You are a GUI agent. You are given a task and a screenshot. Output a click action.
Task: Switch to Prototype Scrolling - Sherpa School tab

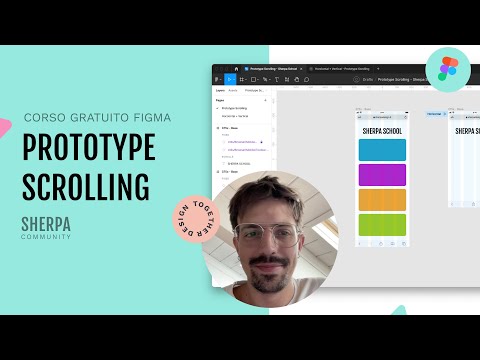click(273, 69)
